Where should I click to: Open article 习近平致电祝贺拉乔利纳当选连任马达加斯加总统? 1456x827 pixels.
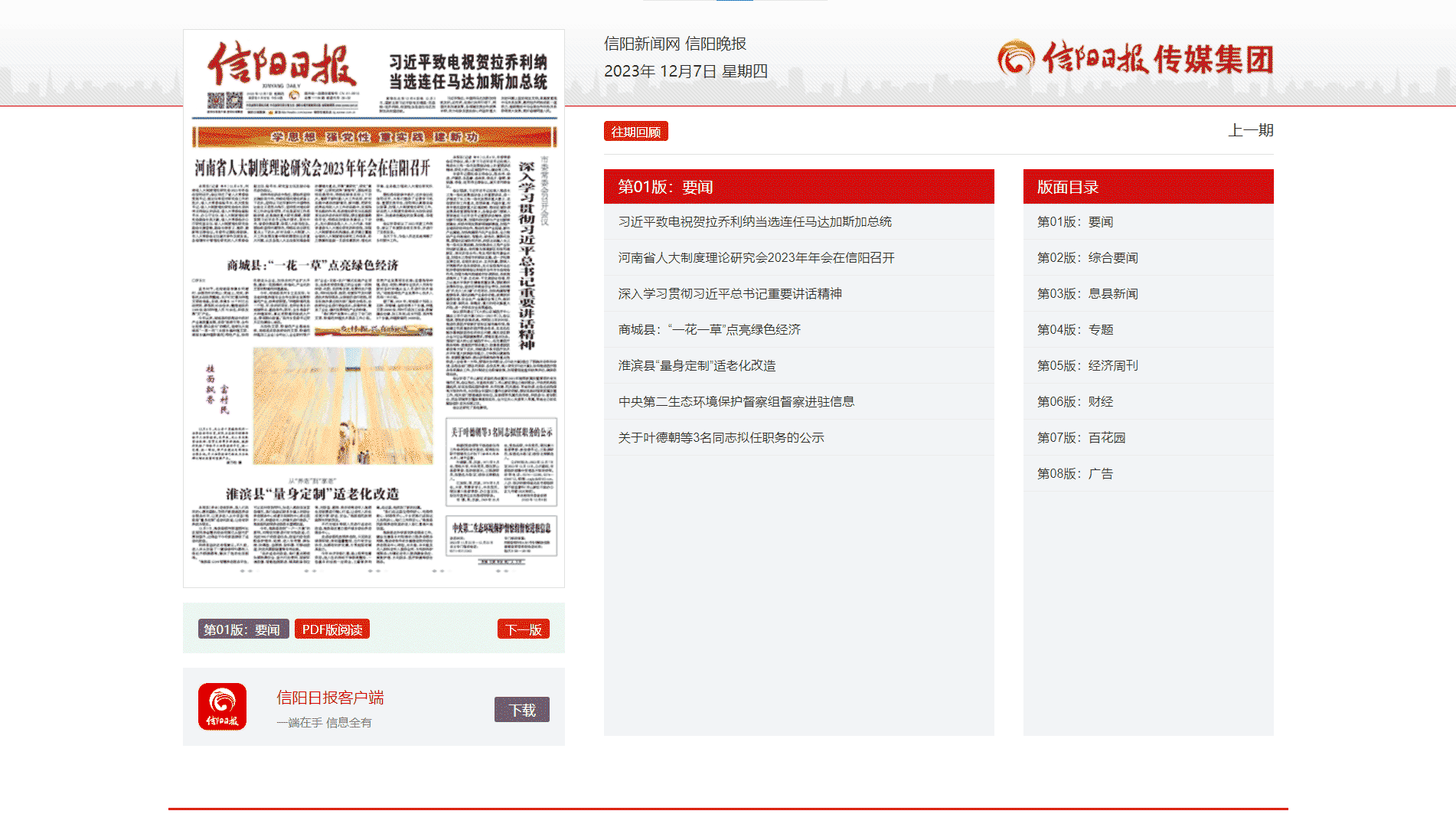coord(755,222)
